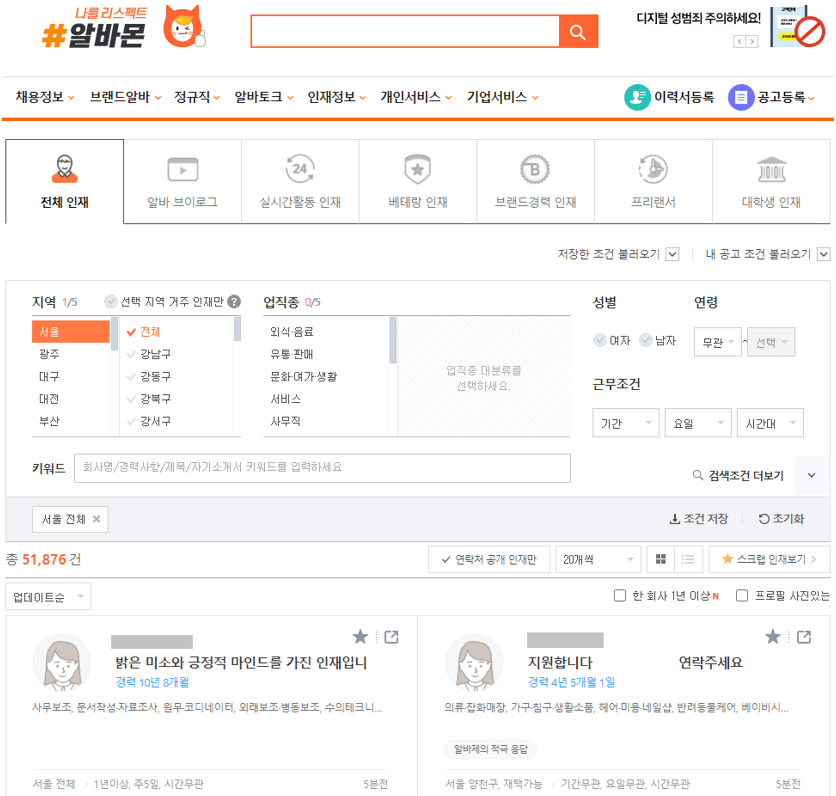The width and height of the screenshot is (836, 796).
Task: Scrap the 지원합니다 candidate star
Action: pyautogui.click(x=773, y=637)
